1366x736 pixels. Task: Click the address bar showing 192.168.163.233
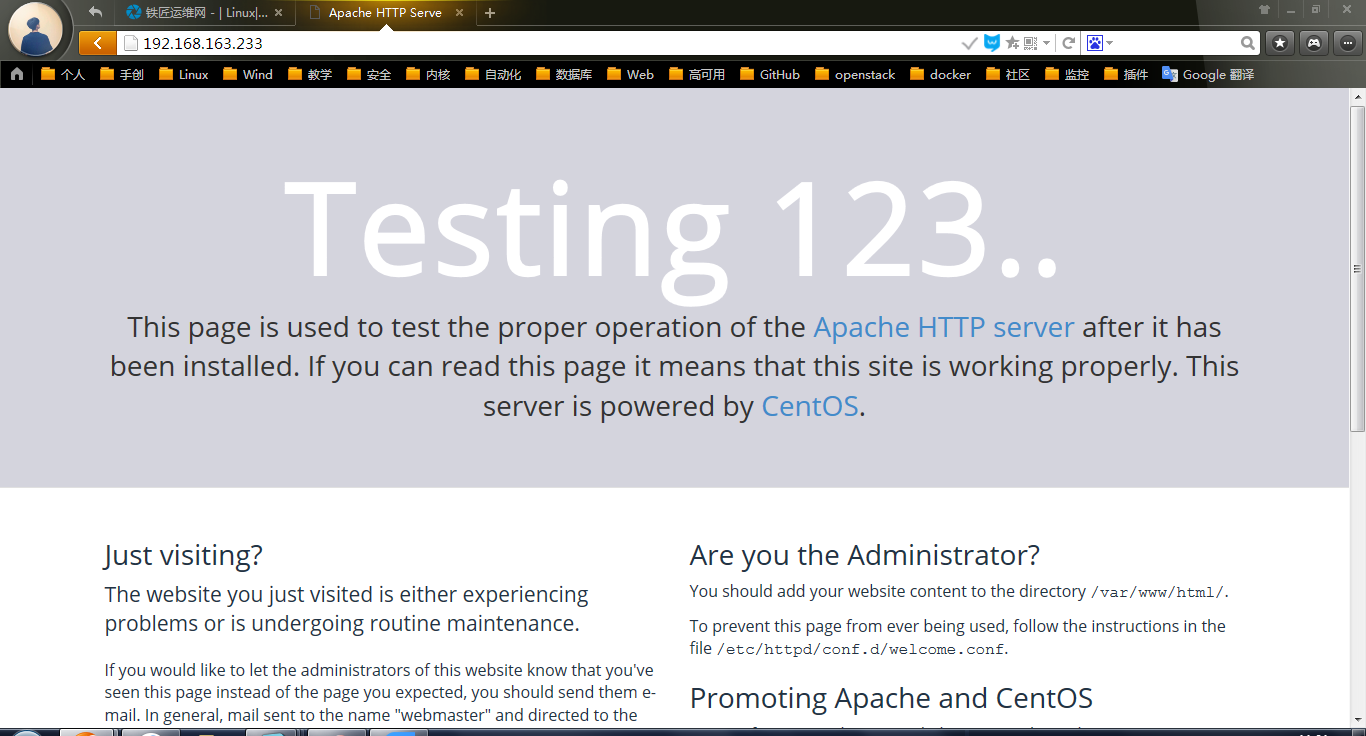(x=540, y=43)
